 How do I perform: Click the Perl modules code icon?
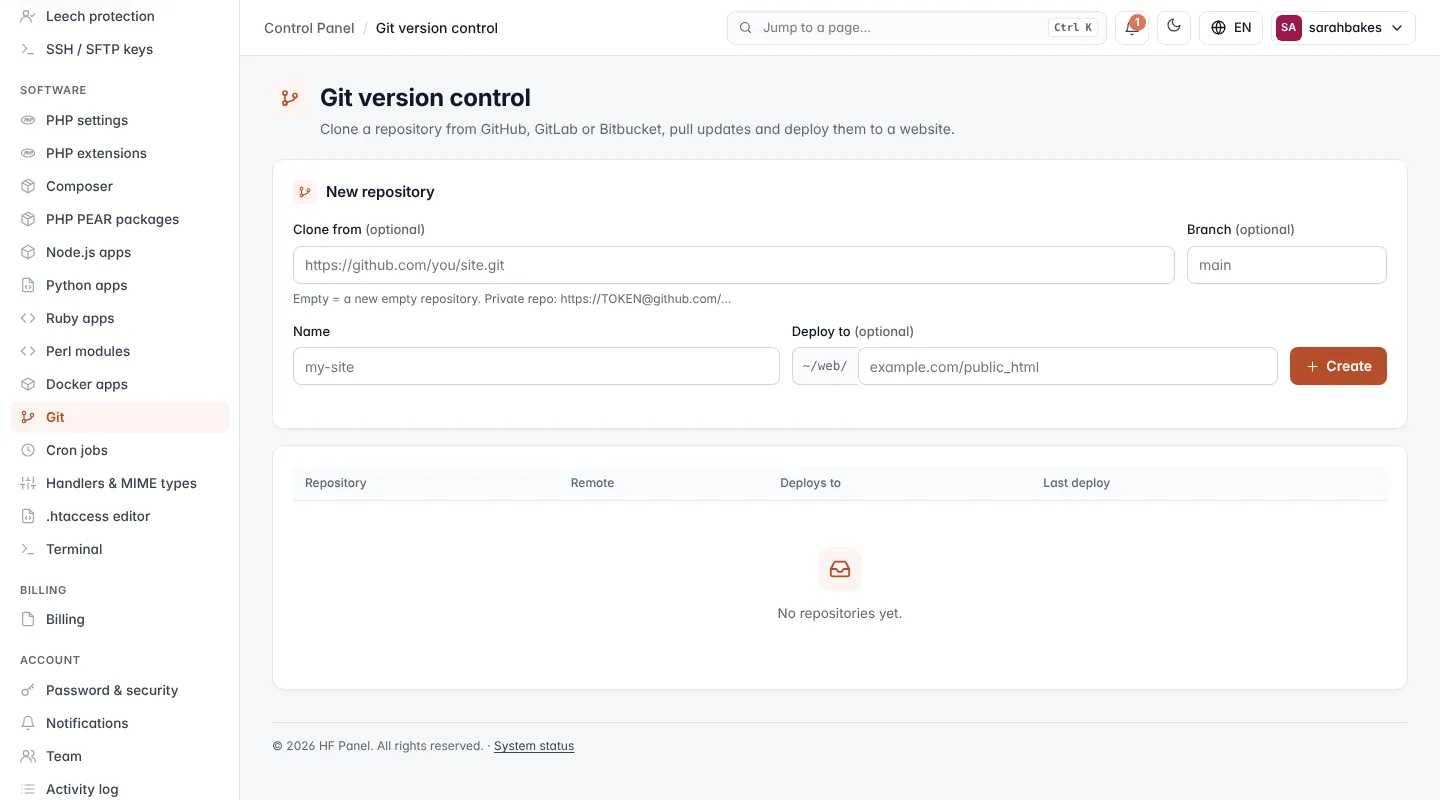(28, 351)
